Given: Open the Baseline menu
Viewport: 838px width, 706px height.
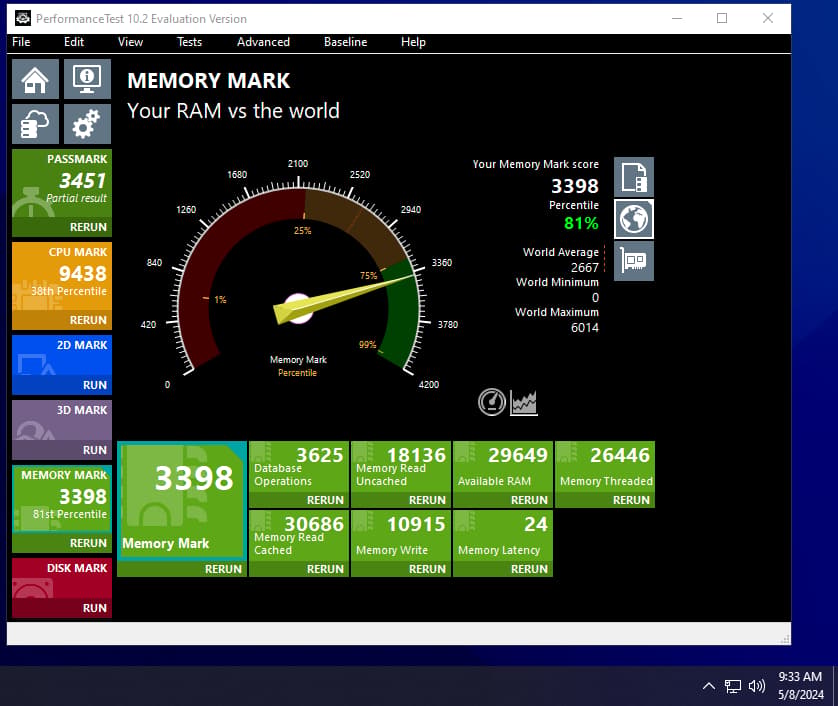Looking at the screenshot, I should coord(345,42).
